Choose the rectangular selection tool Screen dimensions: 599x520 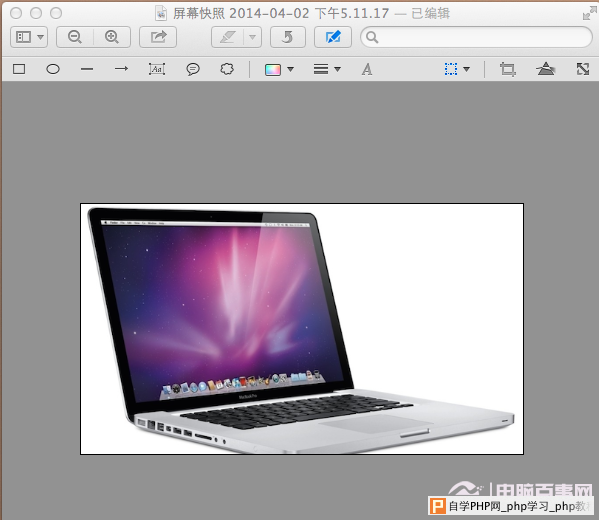point(451,69)
